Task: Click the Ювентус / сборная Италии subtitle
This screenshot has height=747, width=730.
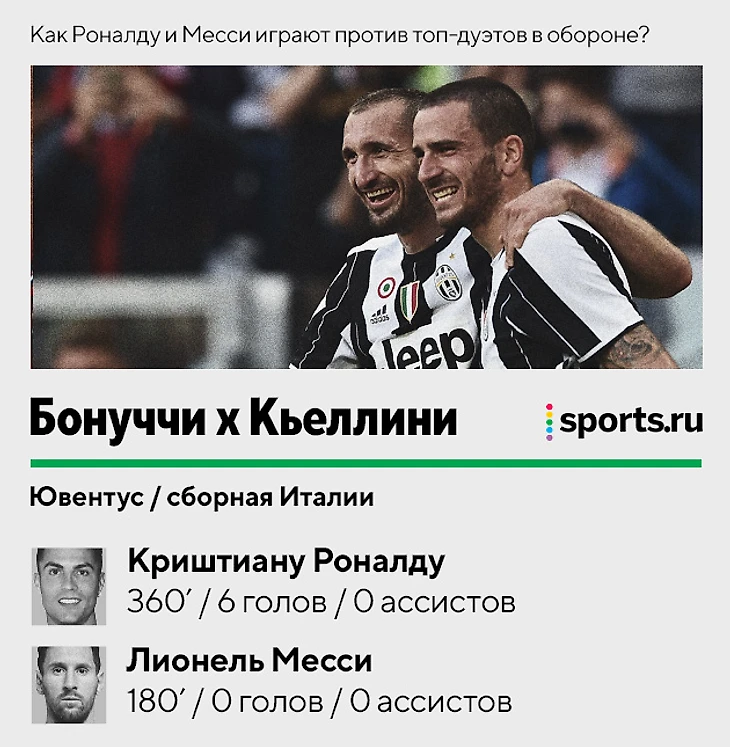Action: [x=202, y=498]
